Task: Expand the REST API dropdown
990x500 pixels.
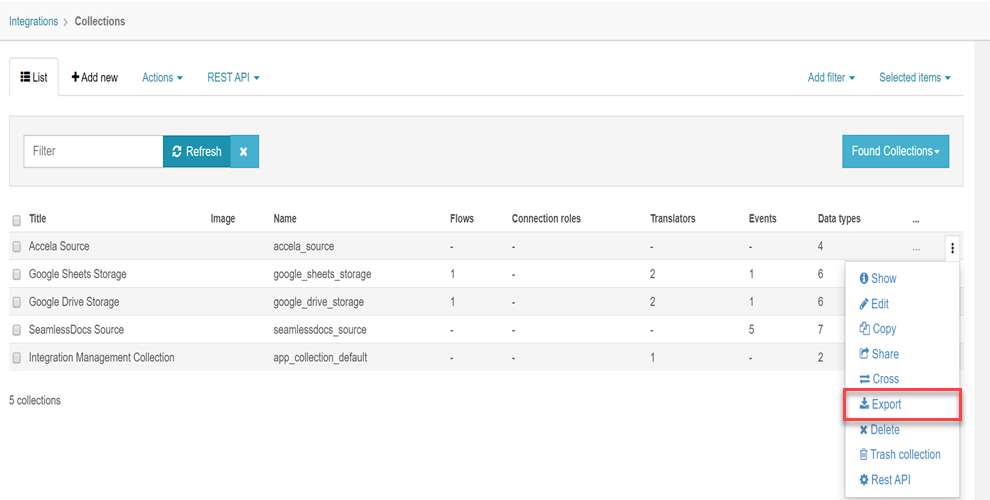Action: [233, 77]
